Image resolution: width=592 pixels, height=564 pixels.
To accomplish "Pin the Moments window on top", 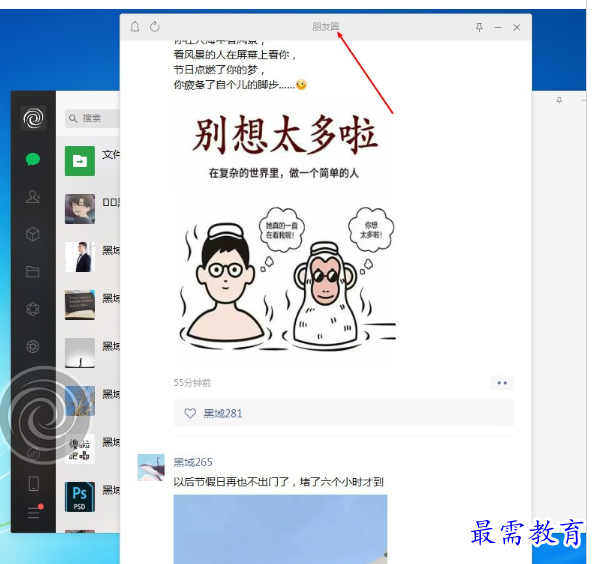I will tap(479, 27).
